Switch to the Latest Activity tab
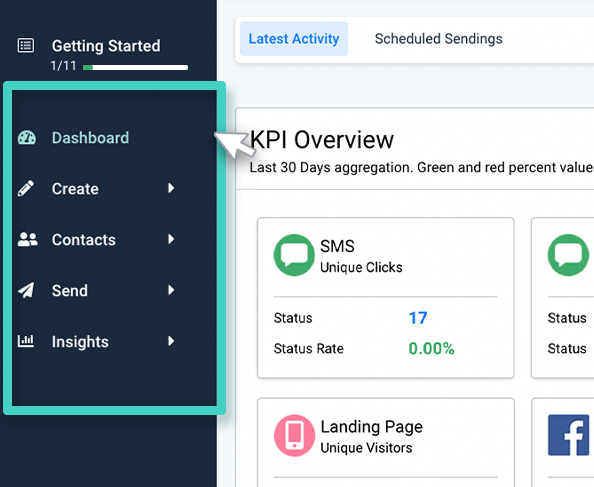 click(294, 39)
